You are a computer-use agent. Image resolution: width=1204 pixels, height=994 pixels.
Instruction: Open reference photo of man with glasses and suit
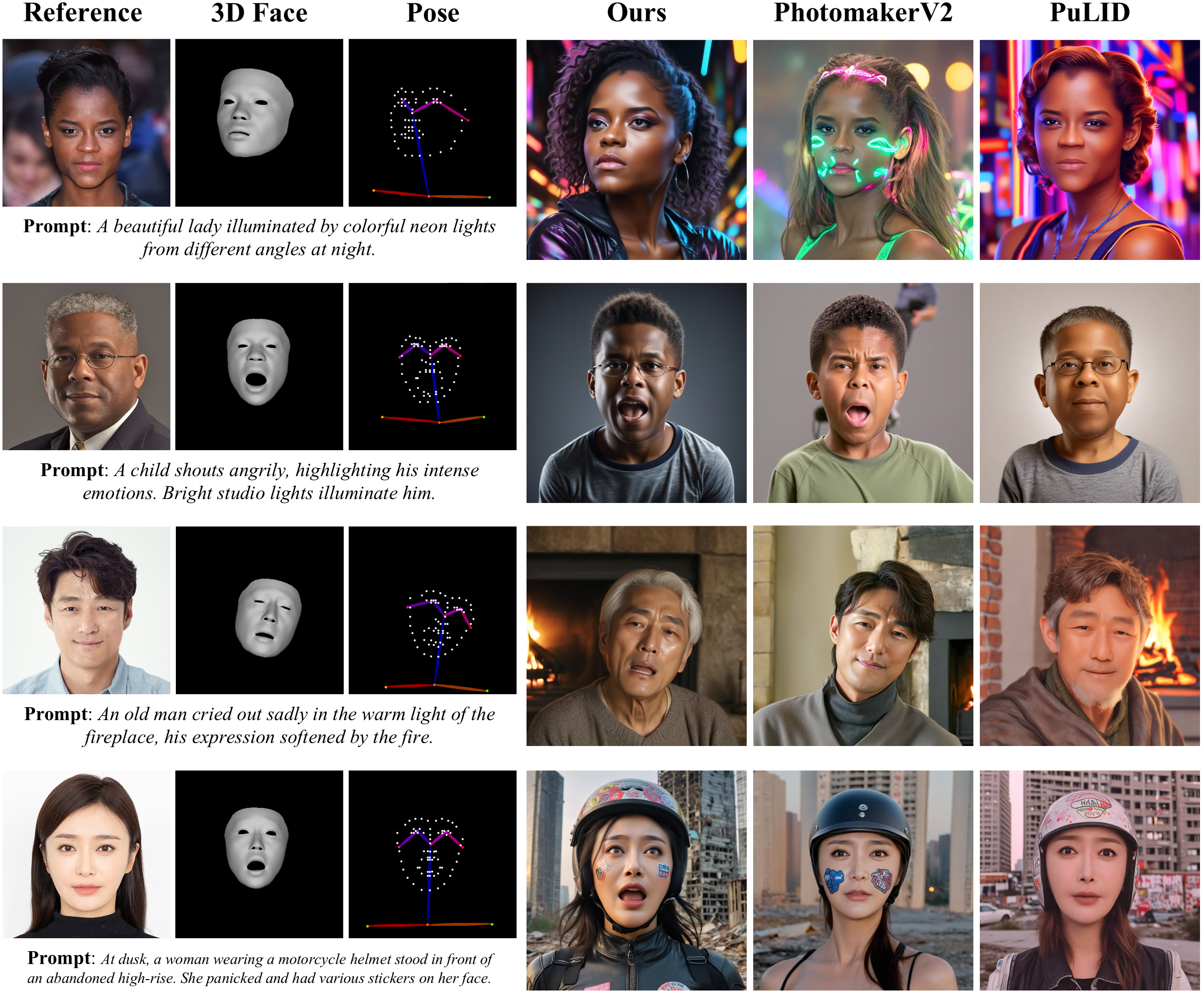tap(86, 367)
